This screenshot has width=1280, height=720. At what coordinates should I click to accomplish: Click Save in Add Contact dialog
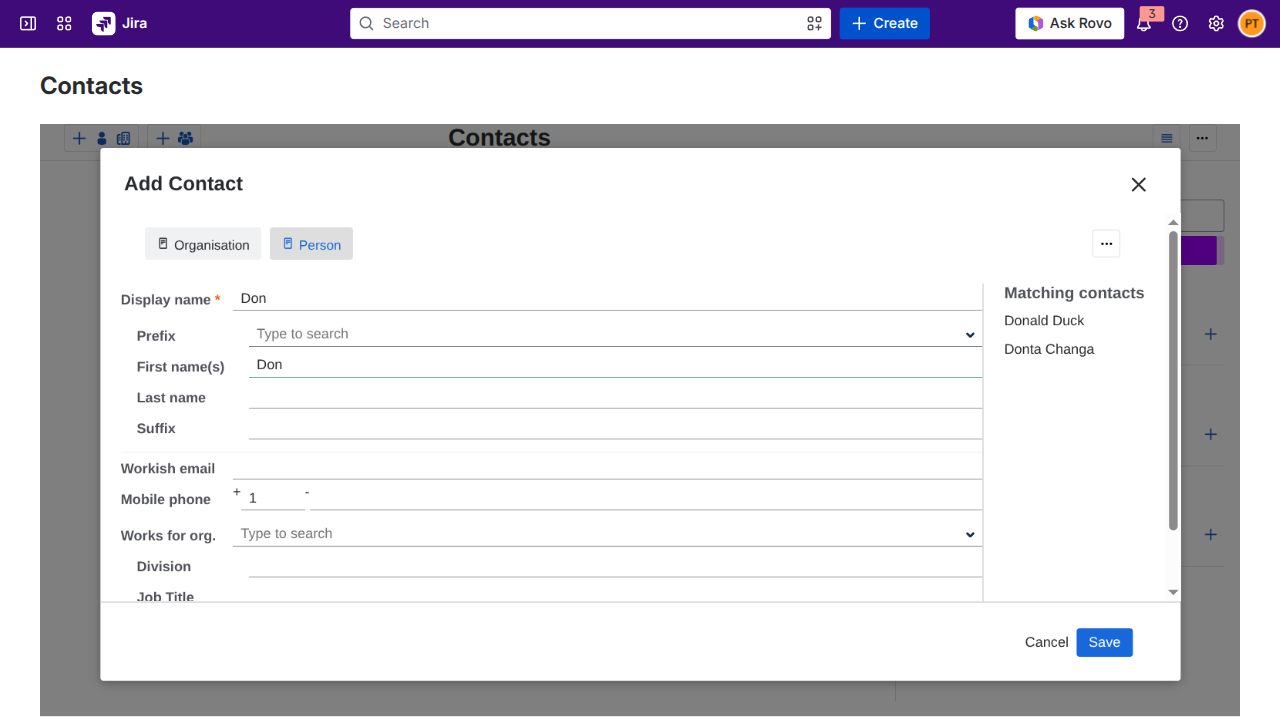tap(1104, 642)
